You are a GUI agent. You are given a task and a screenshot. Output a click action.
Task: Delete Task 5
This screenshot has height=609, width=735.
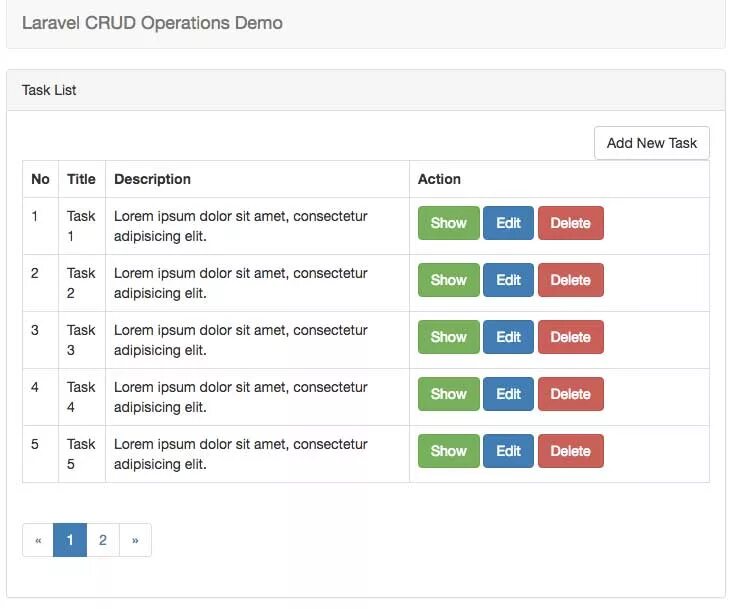[570, 451]
